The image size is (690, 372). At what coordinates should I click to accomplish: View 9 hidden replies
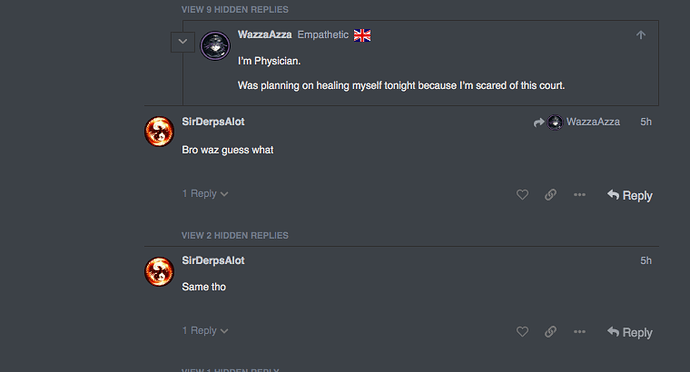coord(235,10)
